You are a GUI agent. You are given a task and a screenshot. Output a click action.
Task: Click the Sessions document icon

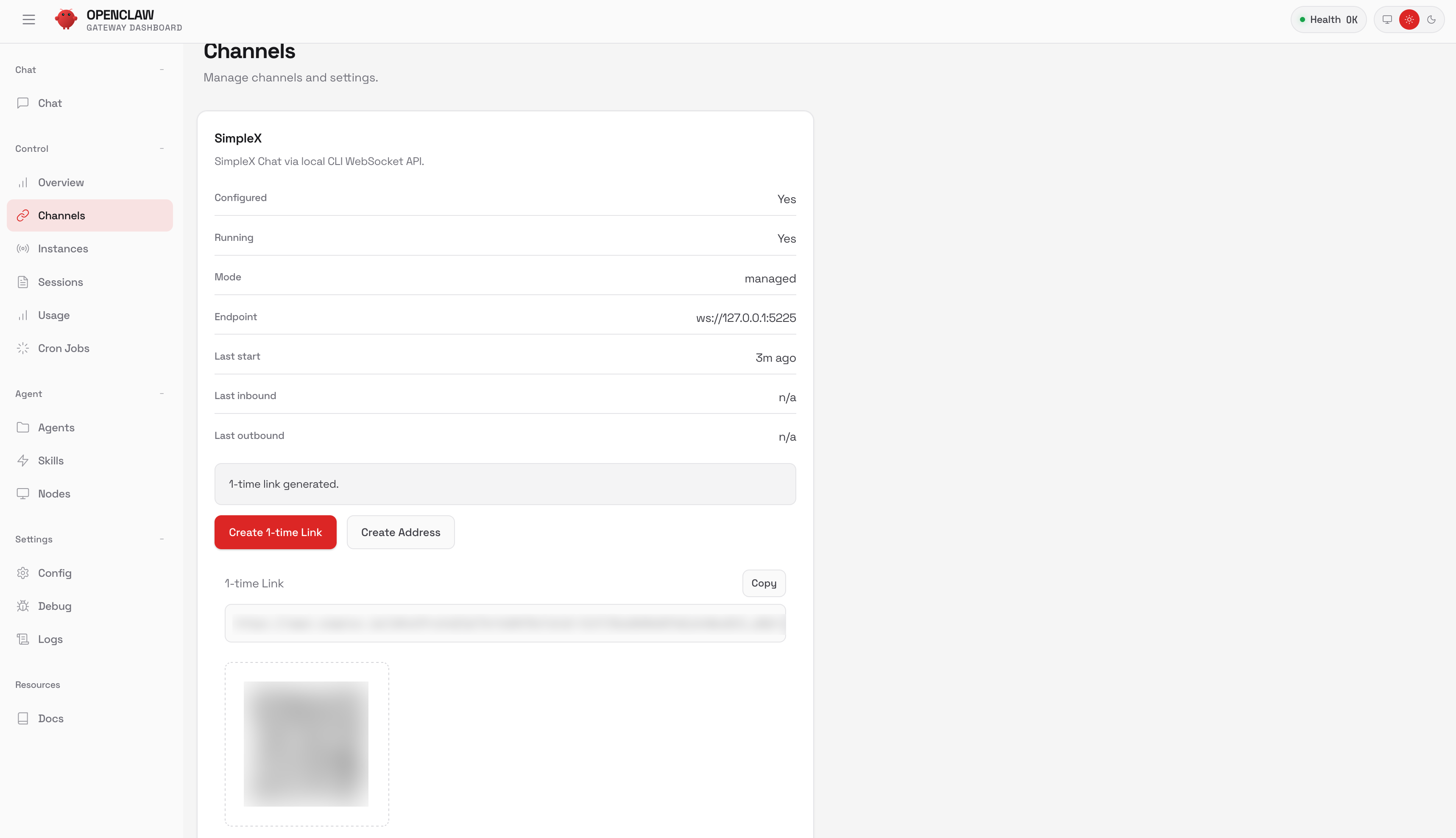click(x=23, y=282)
